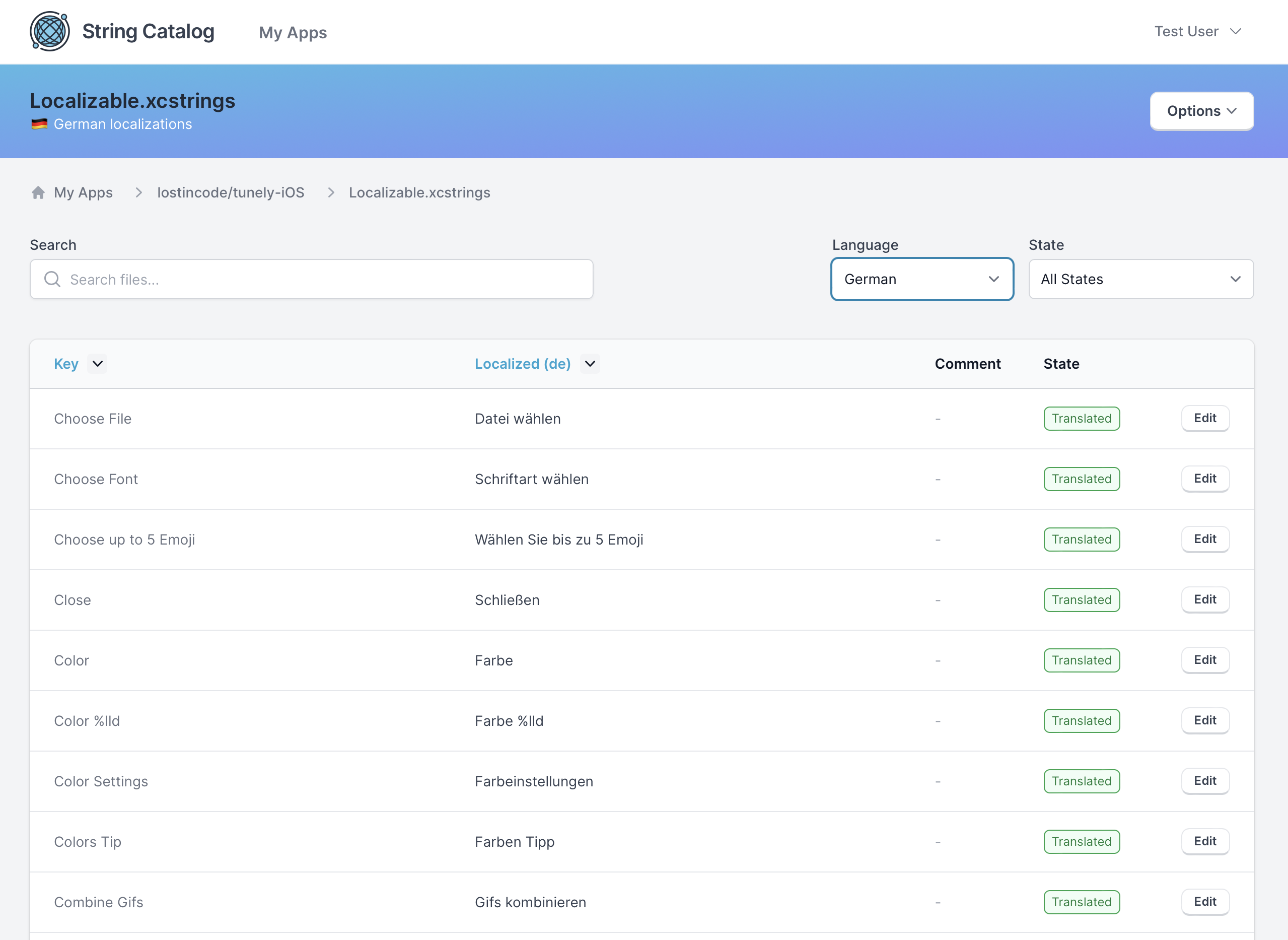
Task: Edit the Choose up to 5 Emoji string
Action: (x=1205, y=539)
